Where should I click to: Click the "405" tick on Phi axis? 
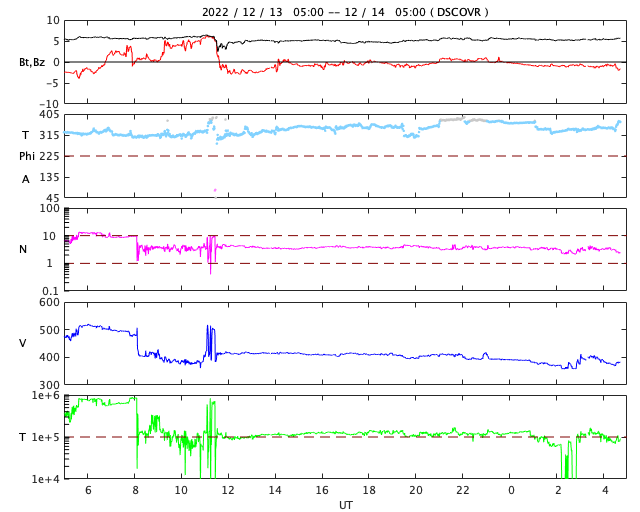tap(49, 115)
